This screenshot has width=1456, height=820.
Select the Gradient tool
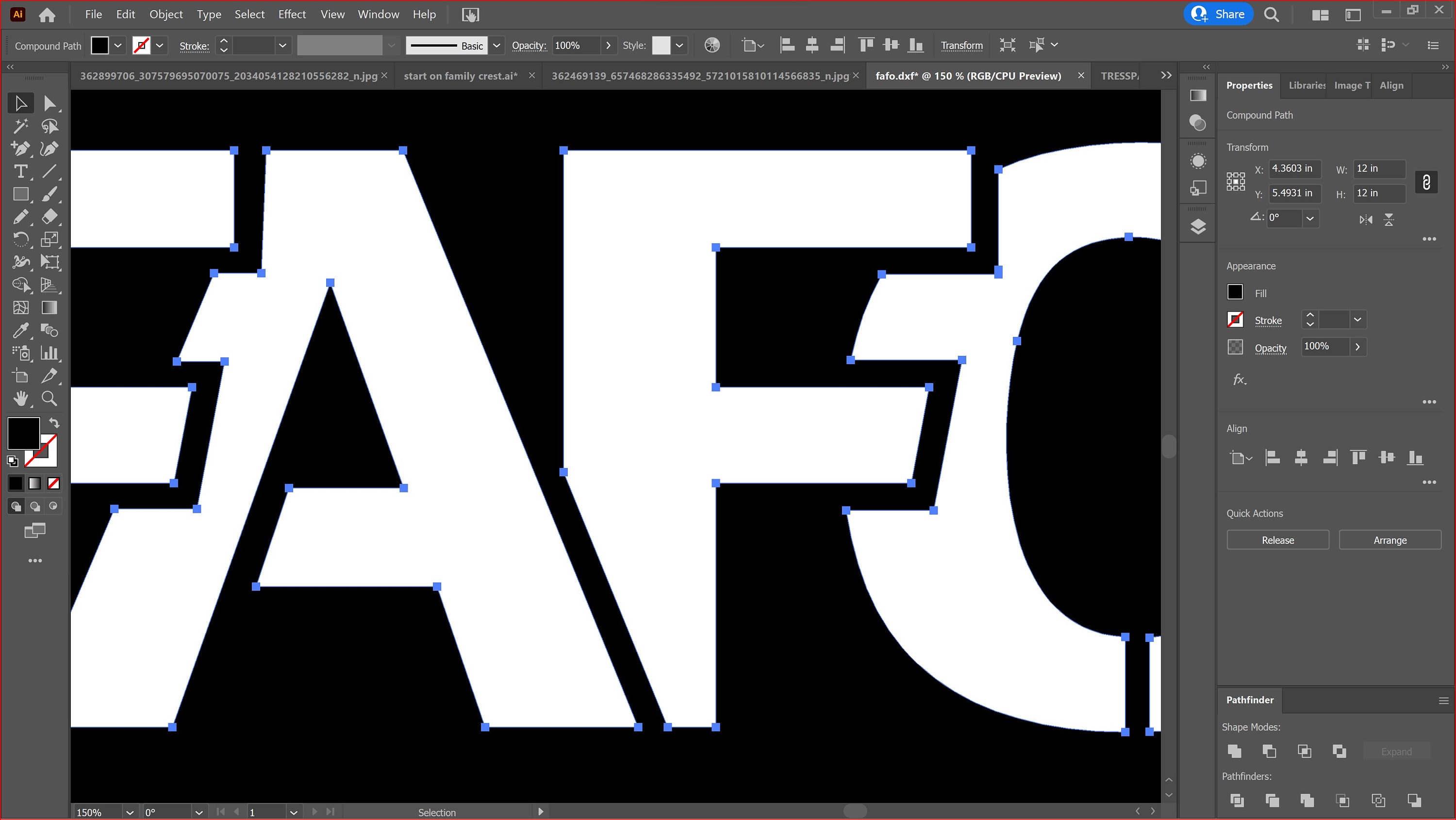pos(50,308)
